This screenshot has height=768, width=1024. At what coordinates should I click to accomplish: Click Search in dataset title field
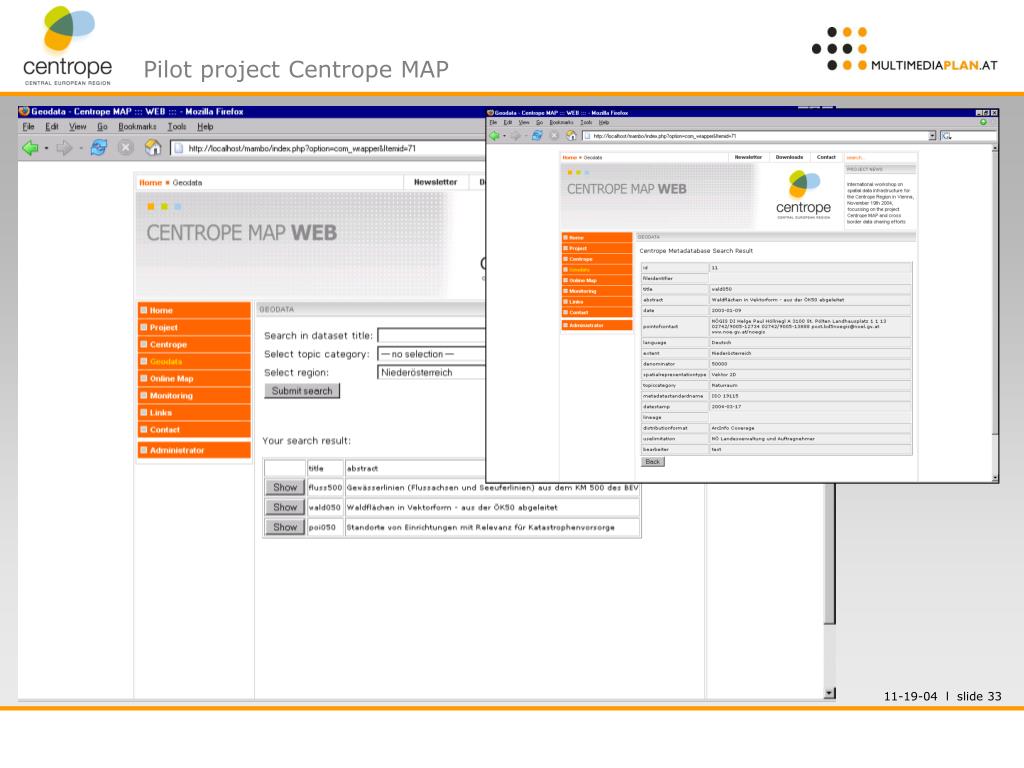(x=432, y=335)
